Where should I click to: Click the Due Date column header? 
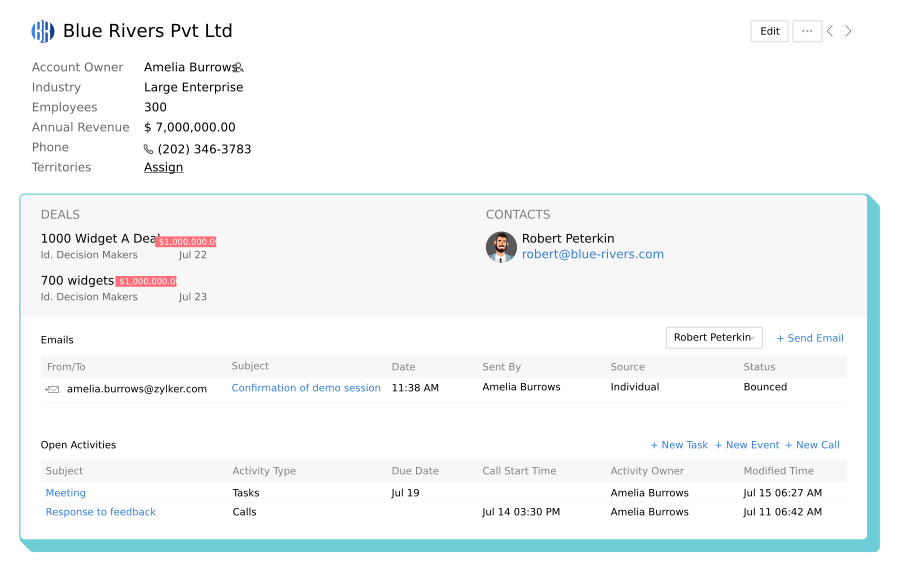click(x=415, y=471)
